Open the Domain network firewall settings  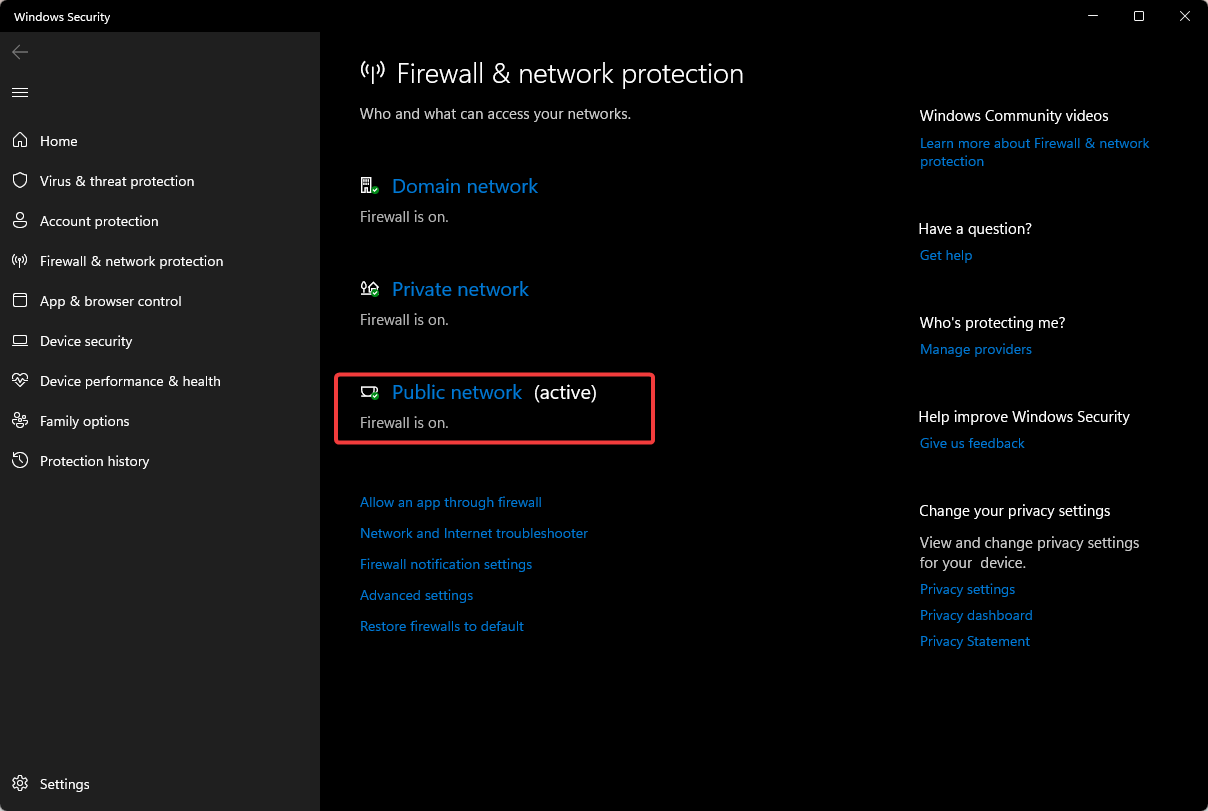coord(464,186)
